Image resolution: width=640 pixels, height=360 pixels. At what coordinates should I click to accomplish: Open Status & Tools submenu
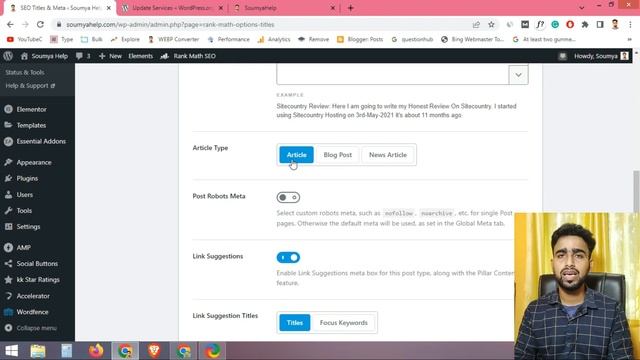[24, 72]
